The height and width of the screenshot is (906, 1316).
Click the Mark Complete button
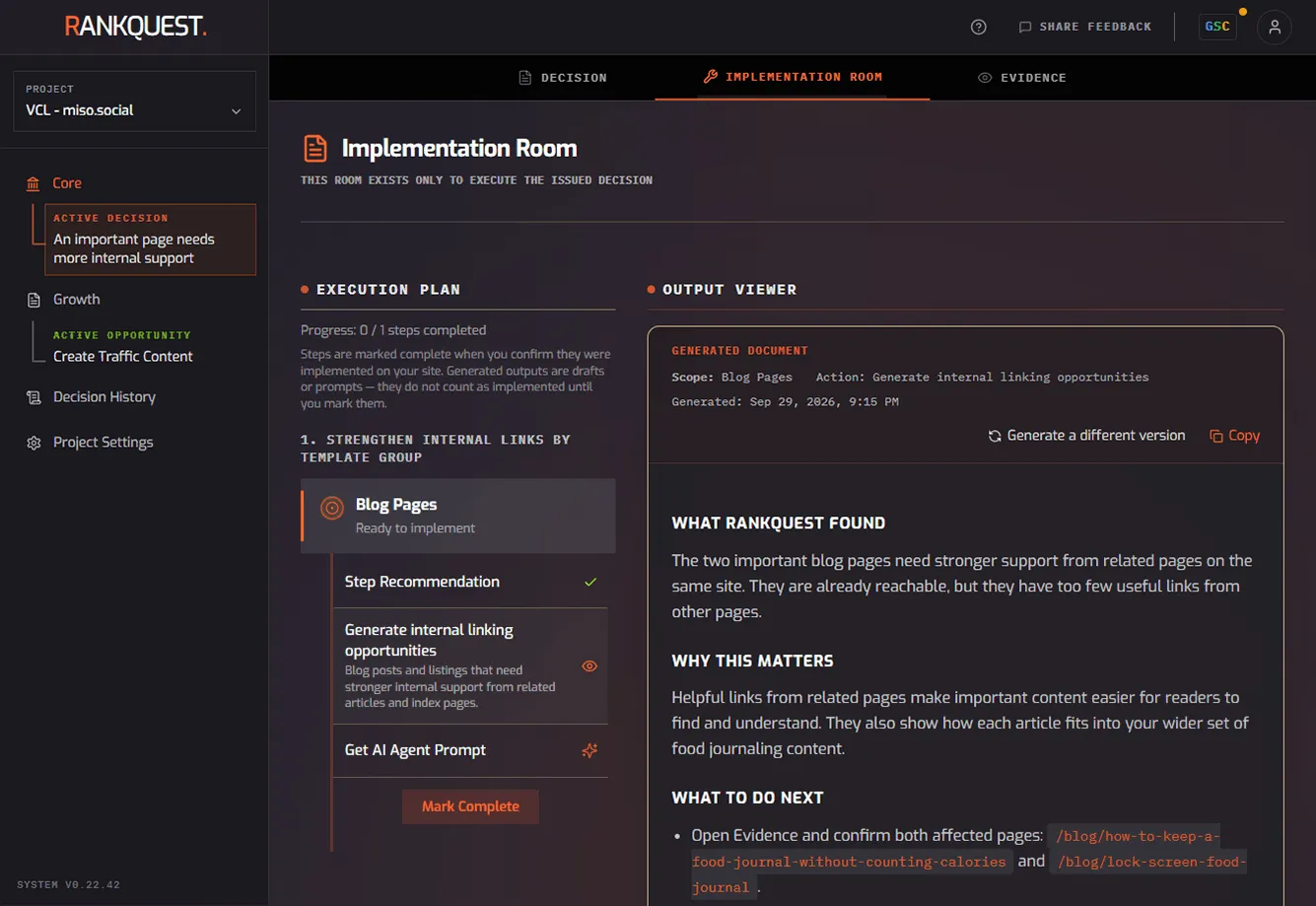tap(470, 806)
